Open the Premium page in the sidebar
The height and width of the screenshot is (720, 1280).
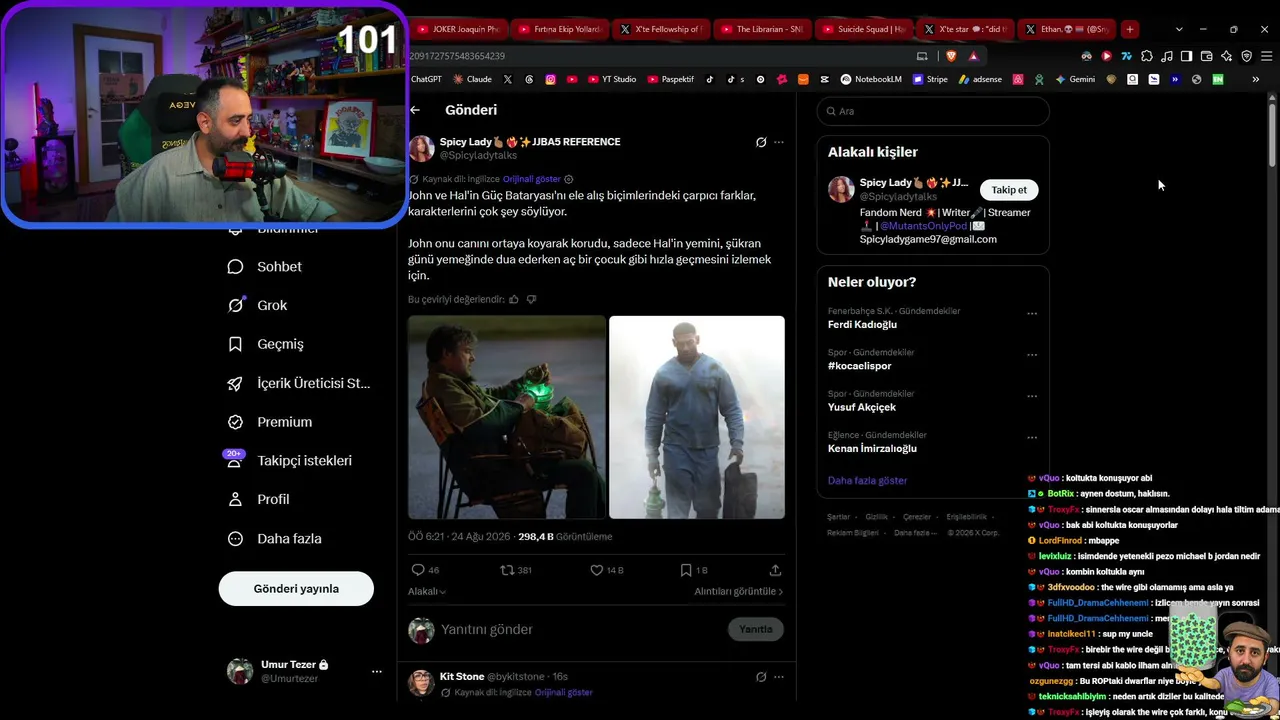click(270, 422)
